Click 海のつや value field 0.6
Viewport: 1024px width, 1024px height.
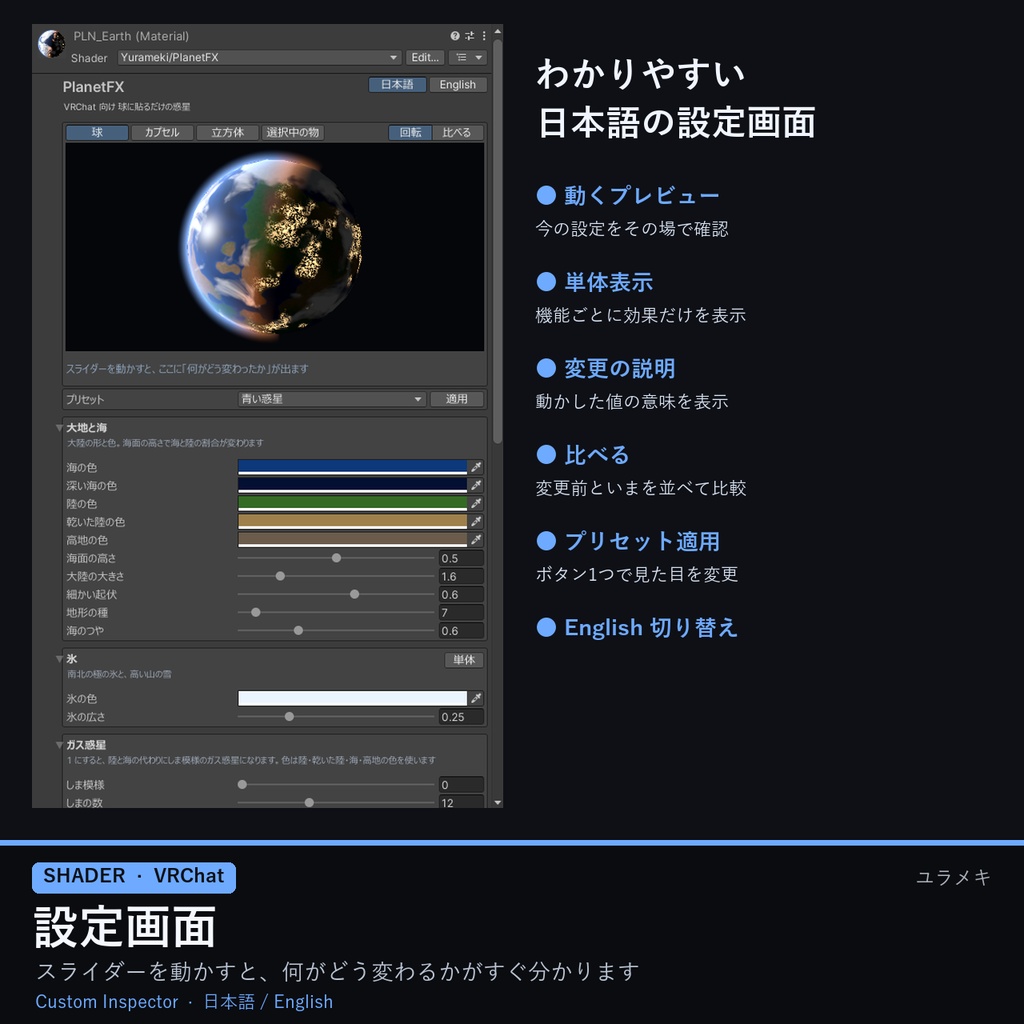coord(461,631)
